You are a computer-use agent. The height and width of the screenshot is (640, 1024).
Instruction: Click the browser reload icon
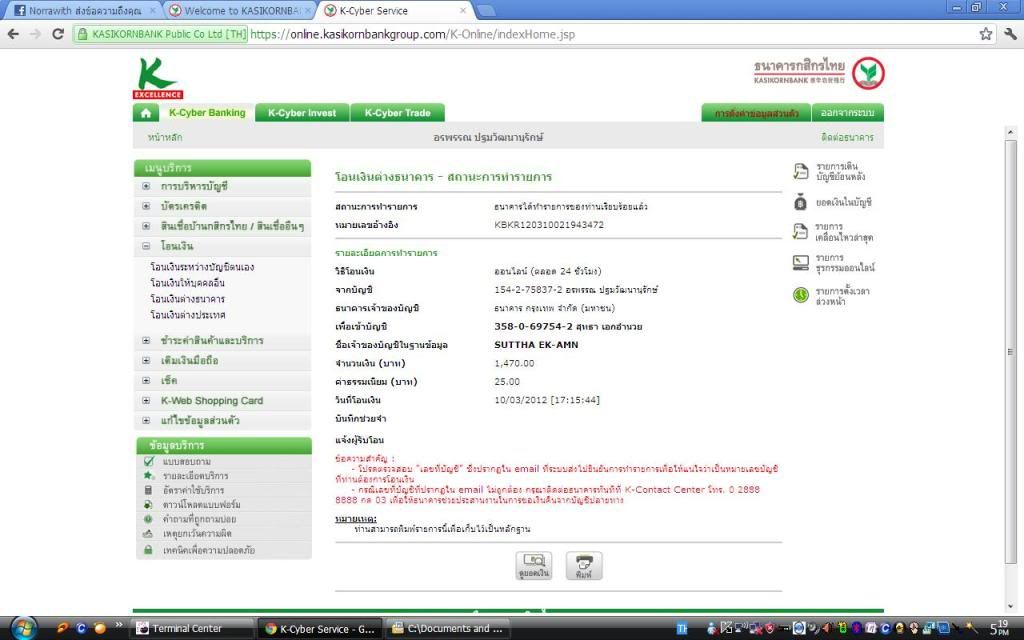(57, 33)
